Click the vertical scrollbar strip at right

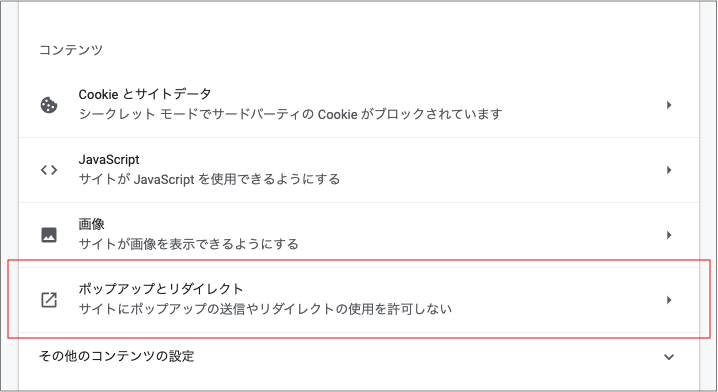pyautogui.click(x=708, y=196)
